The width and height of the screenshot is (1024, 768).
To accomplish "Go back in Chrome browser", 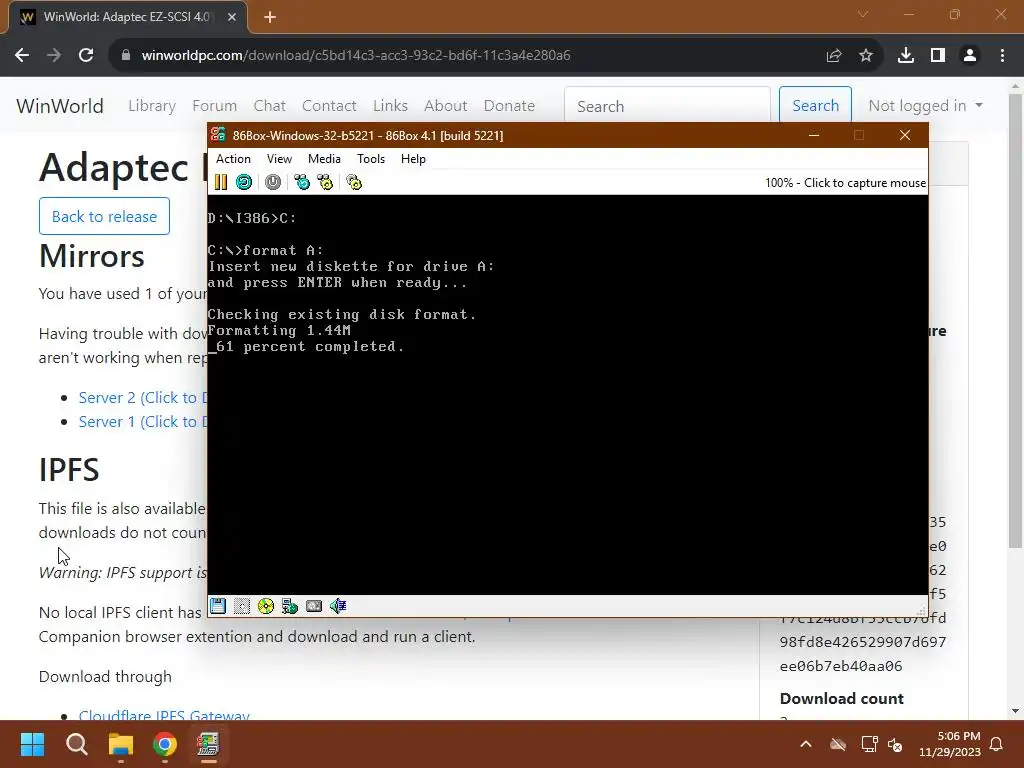I will 22,56.
